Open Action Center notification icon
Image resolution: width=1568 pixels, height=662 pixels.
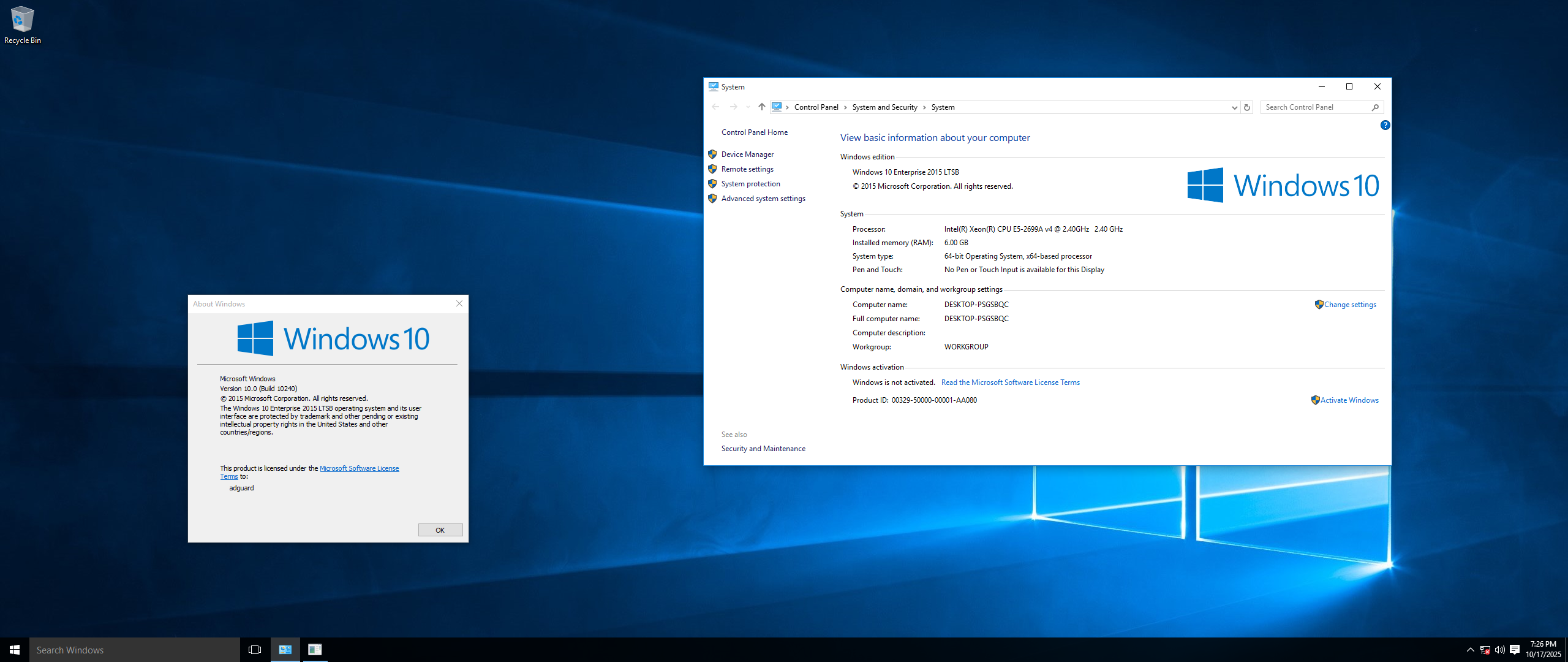(x=1515, y=650)
